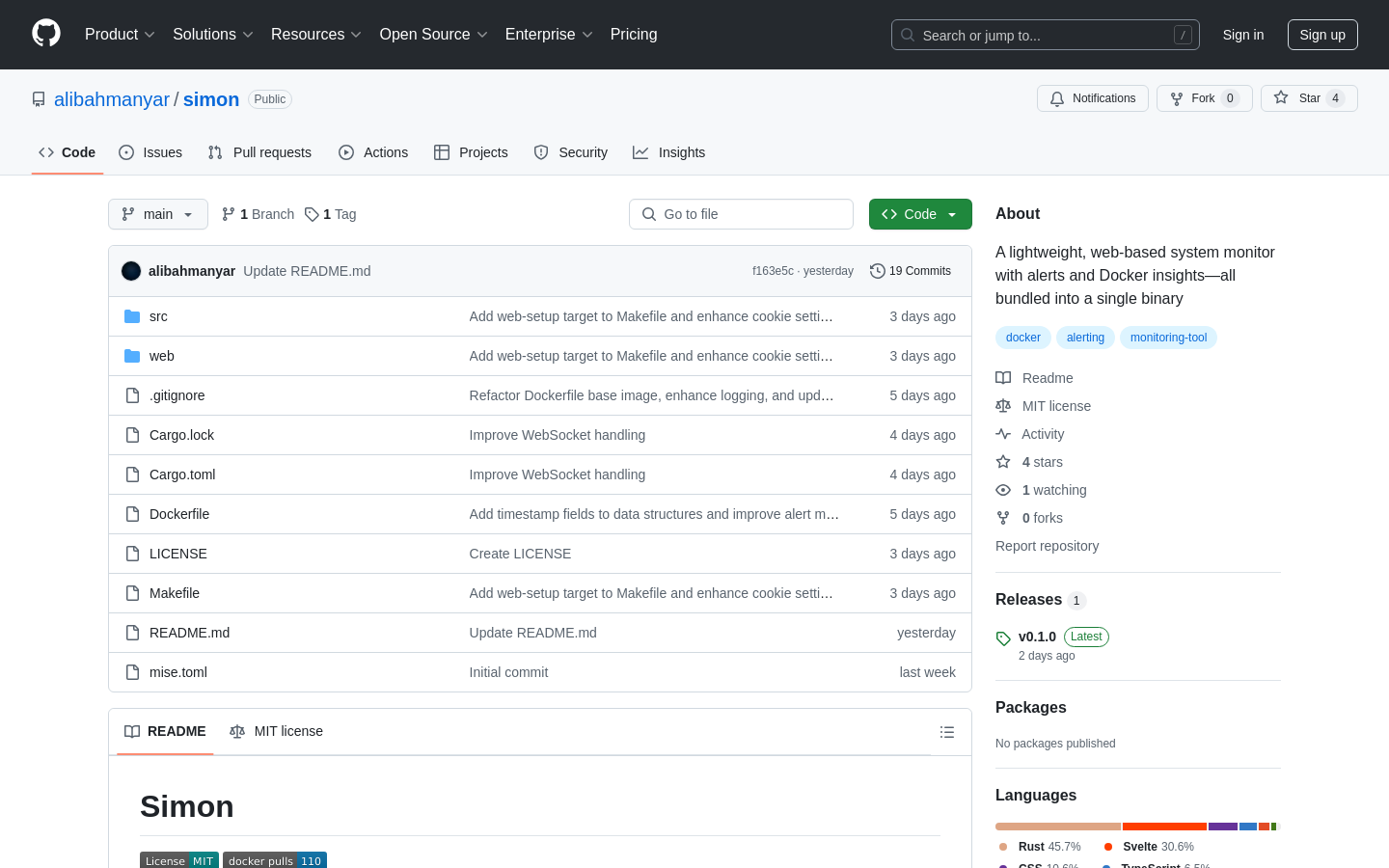Viewport: 1389px width, 868px height.
Task: Click the README.md file icon
Action: [132, 633]
